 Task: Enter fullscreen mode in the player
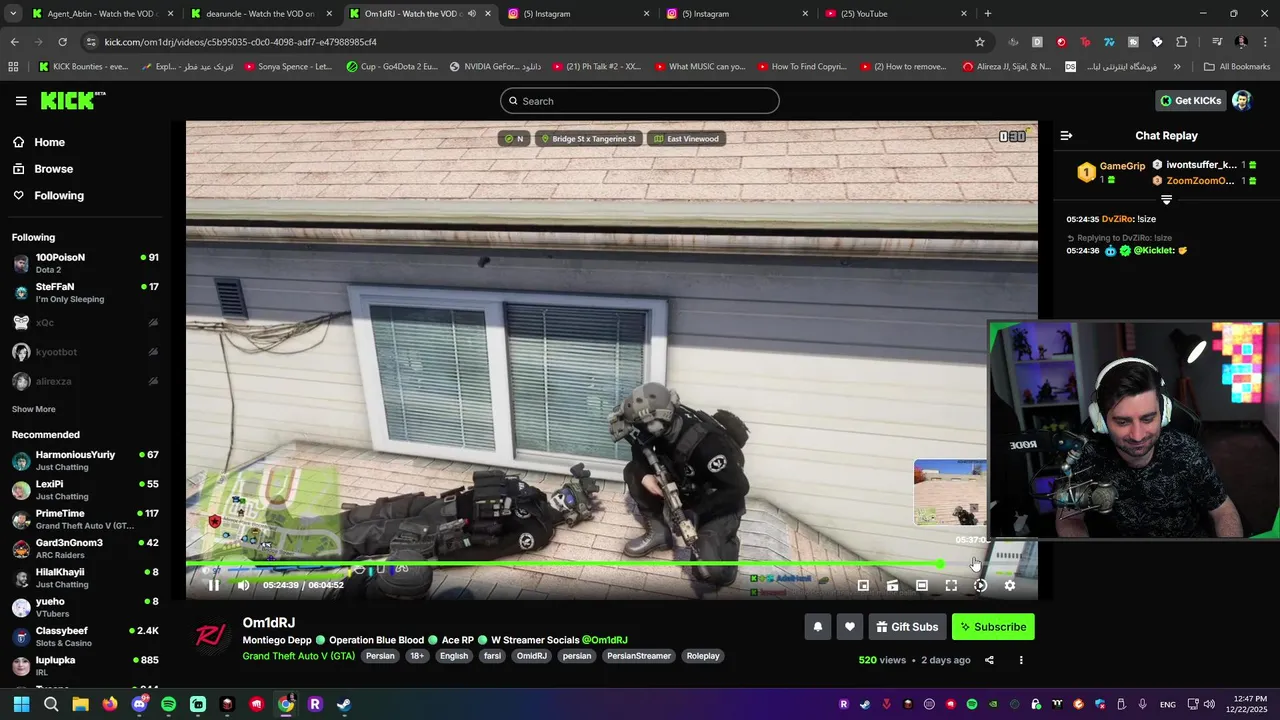click(x=951, y=585)
